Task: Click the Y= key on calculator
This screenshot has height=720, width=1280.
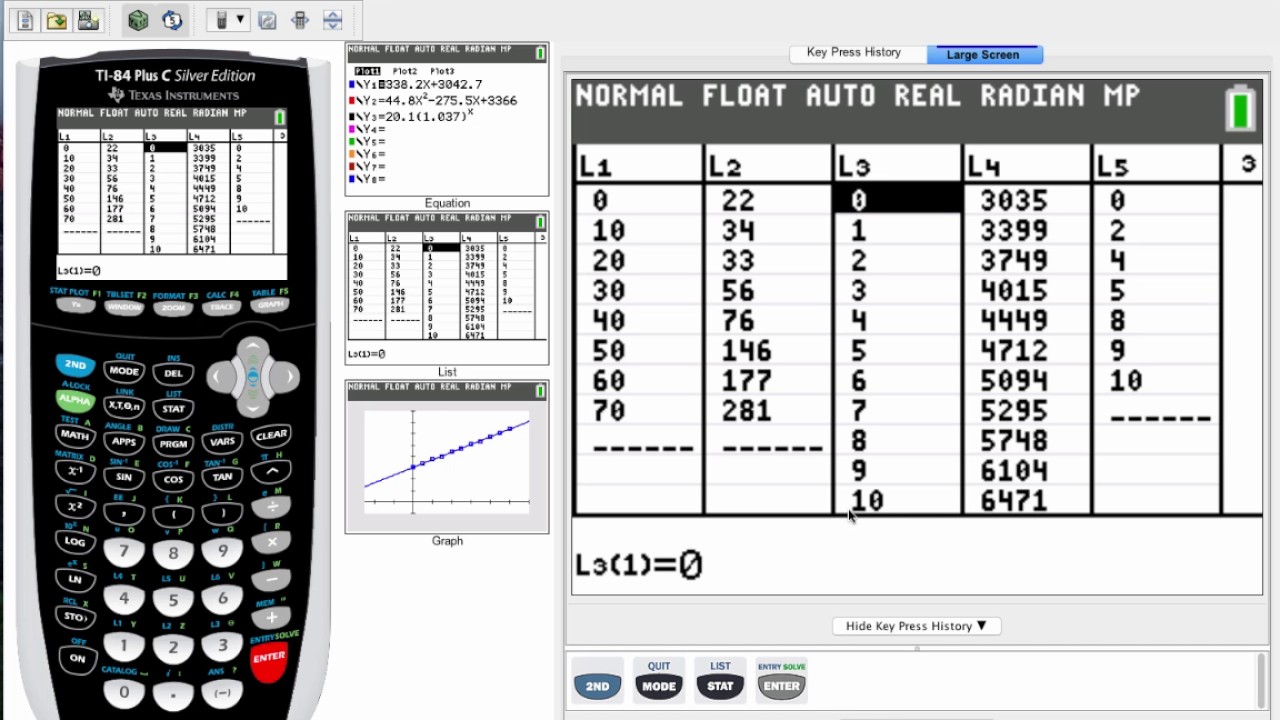Action: [76, 304]
